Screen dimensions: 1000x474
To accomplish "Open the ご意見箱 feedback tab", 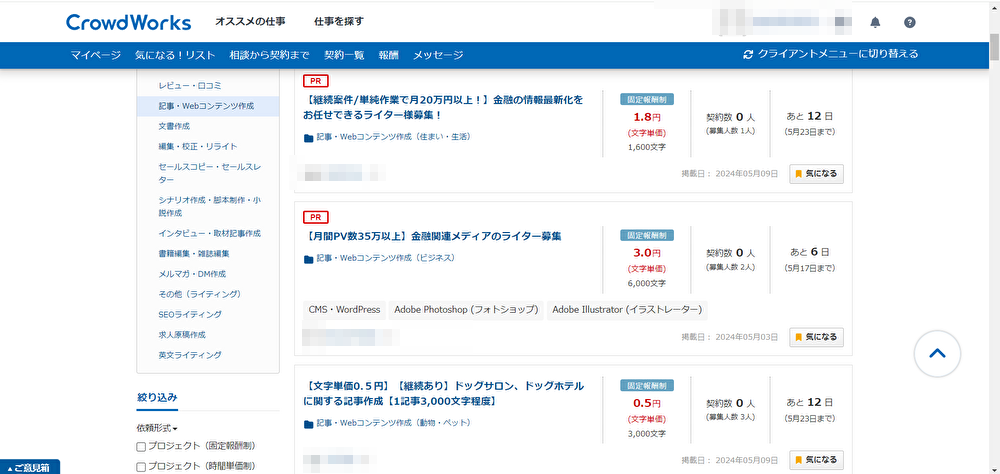I will pos(30,467).
